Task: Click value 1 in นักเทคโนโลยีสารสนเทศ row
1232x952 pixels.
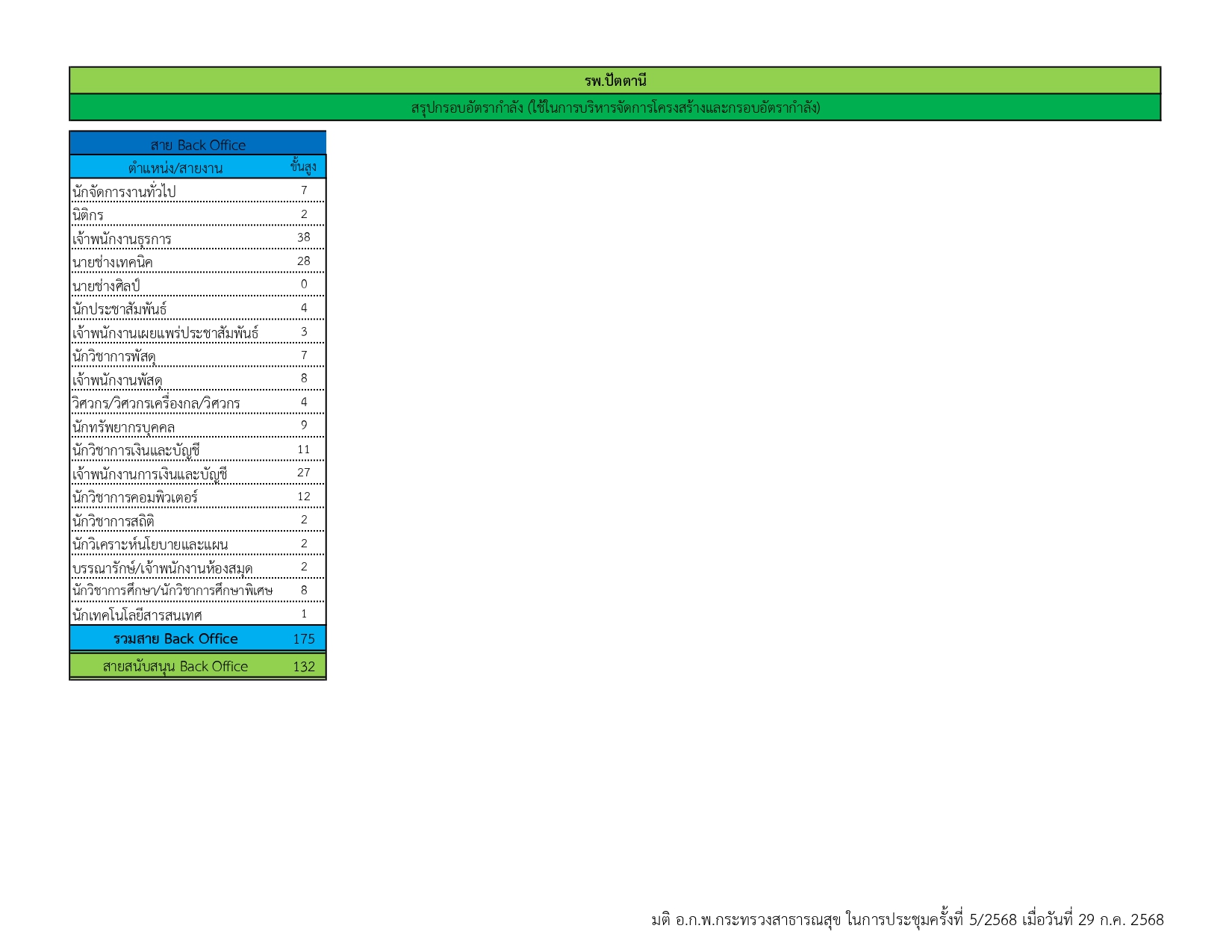Action: [304, 614]
